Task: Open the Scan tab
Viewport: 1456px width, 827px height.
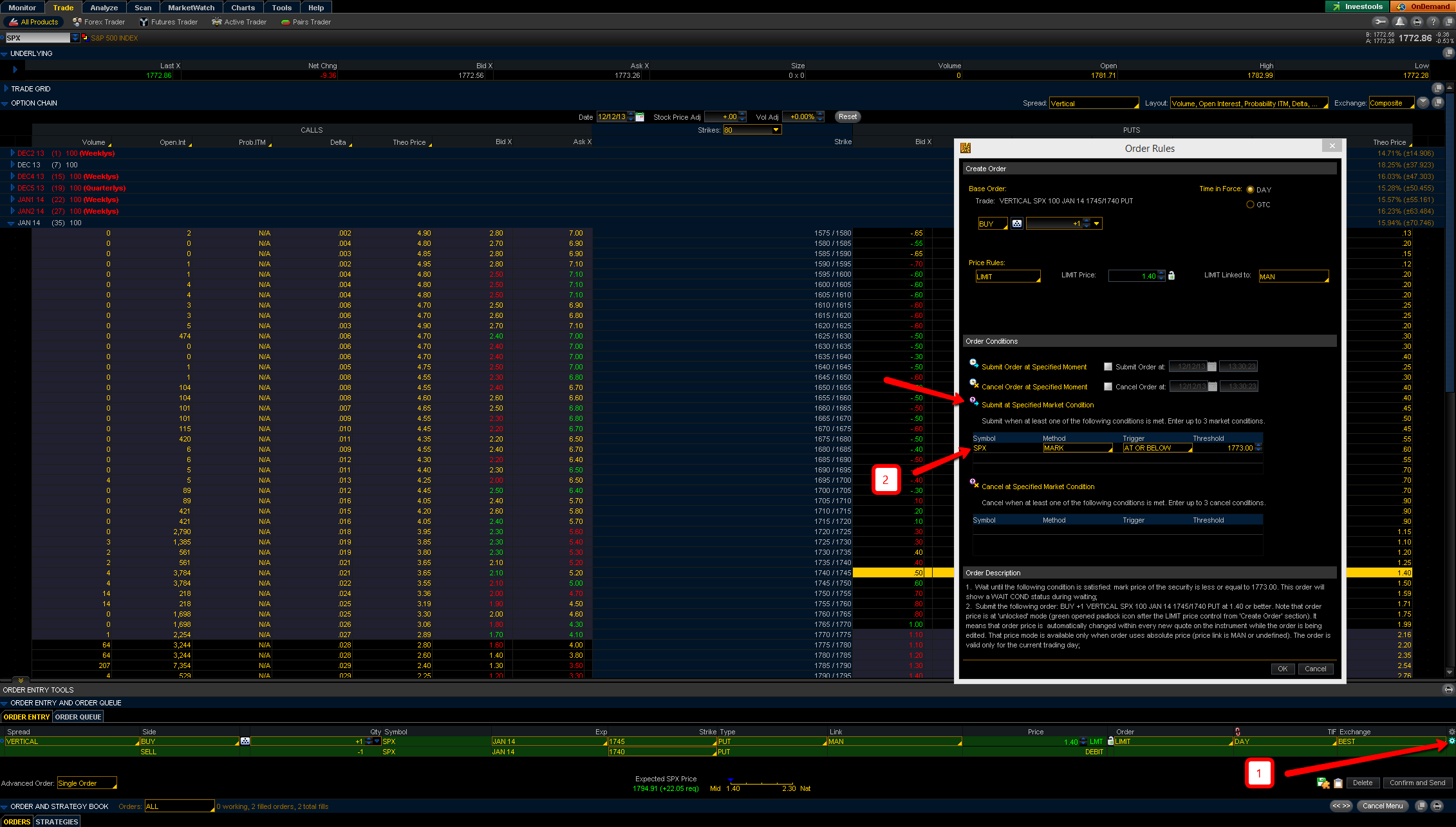Action: [143, 8]
